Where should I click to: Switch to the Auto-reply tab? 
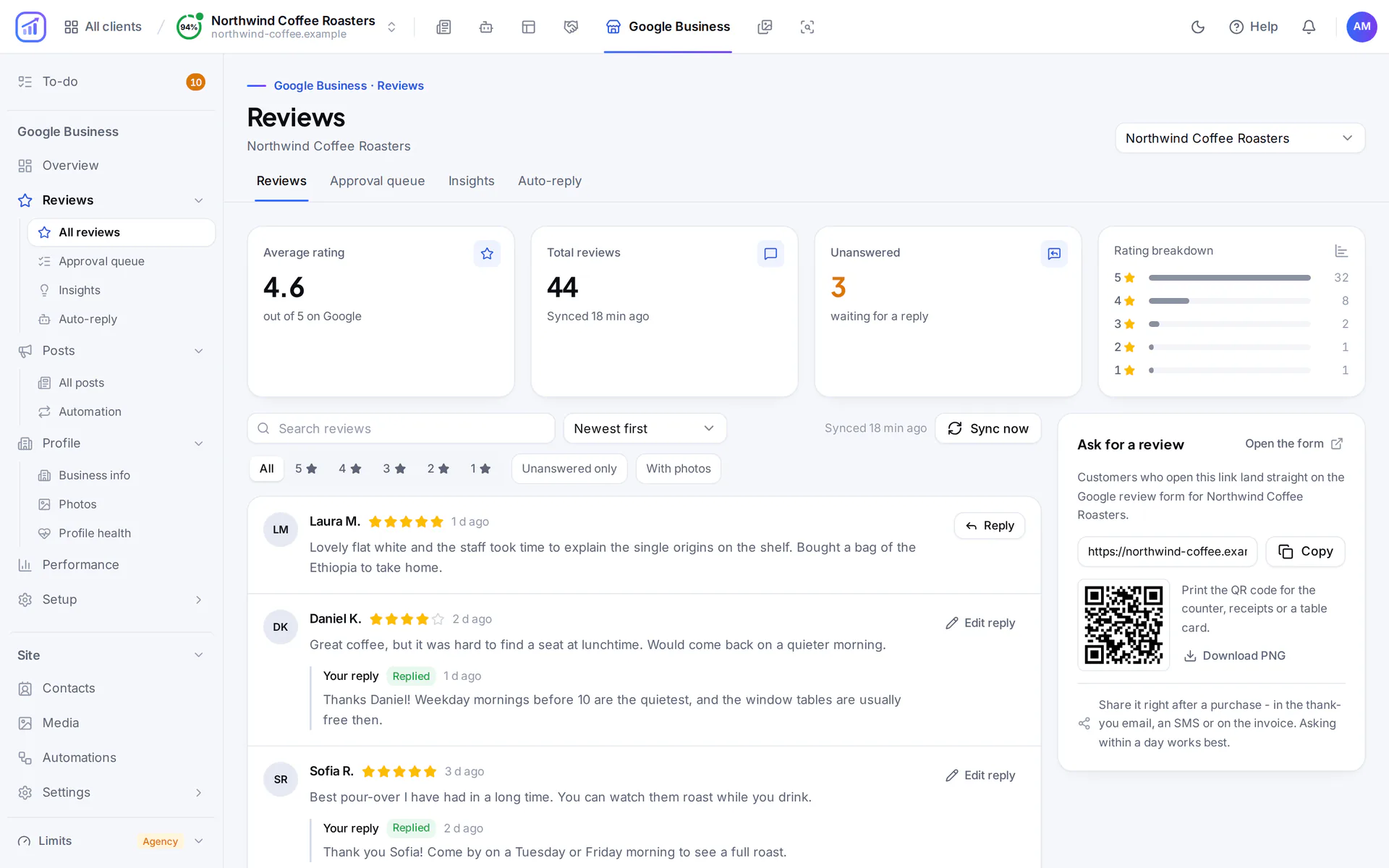point(550,181)
